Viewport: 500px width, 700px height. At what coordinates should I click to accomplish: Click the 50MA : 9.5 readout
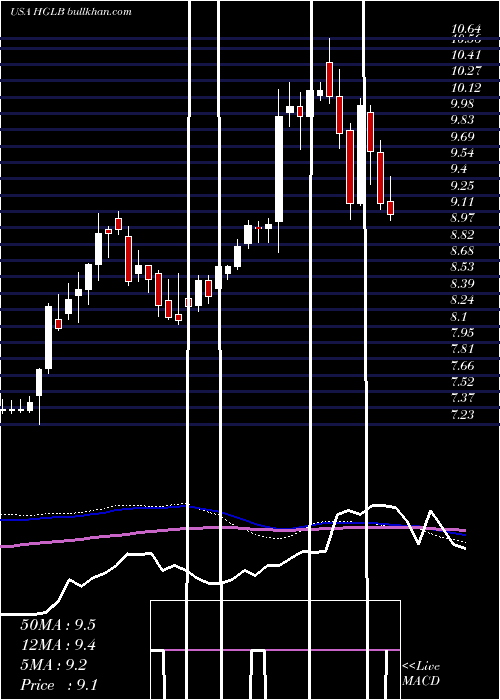[x=58, y=624]
